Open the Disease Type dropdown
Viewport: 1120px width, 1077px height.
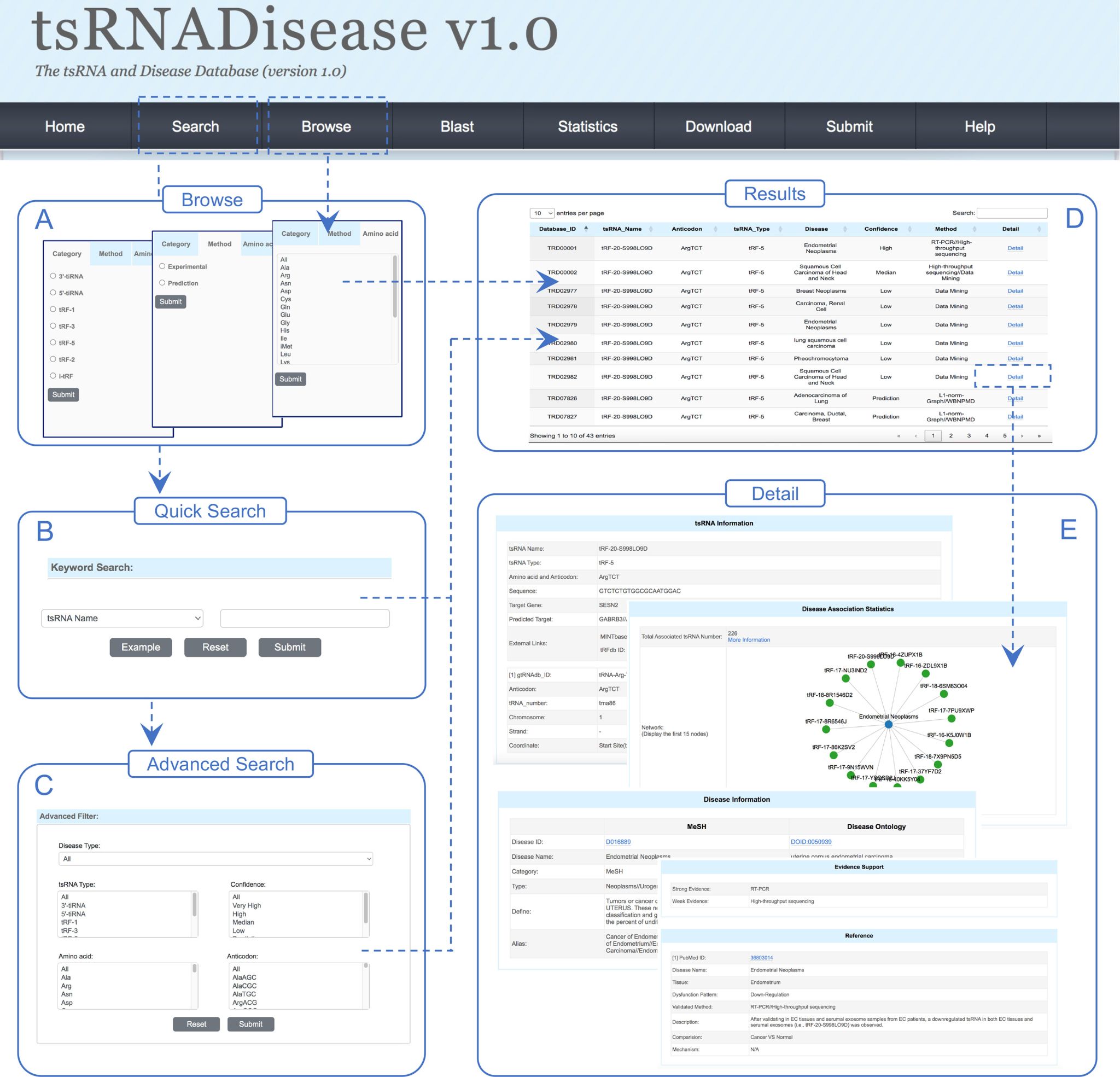pyautogui.click(x=215, y=859)
